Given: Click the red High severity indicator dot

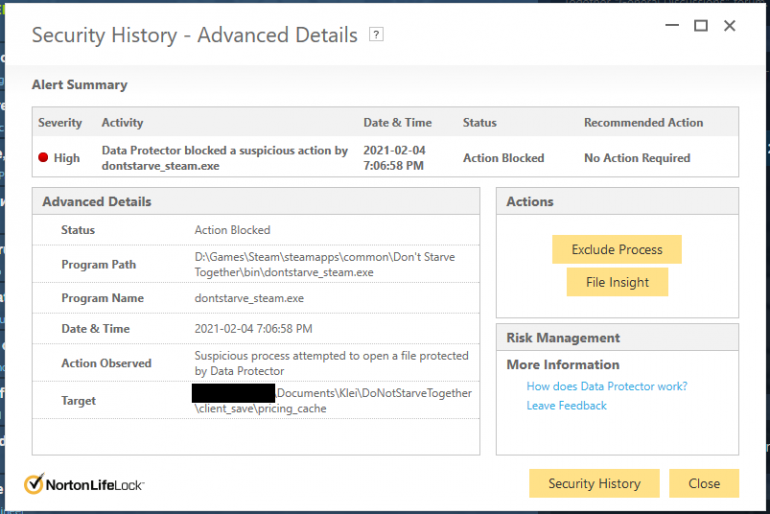Looking at the screenshot, I should (x=43, y=158).
